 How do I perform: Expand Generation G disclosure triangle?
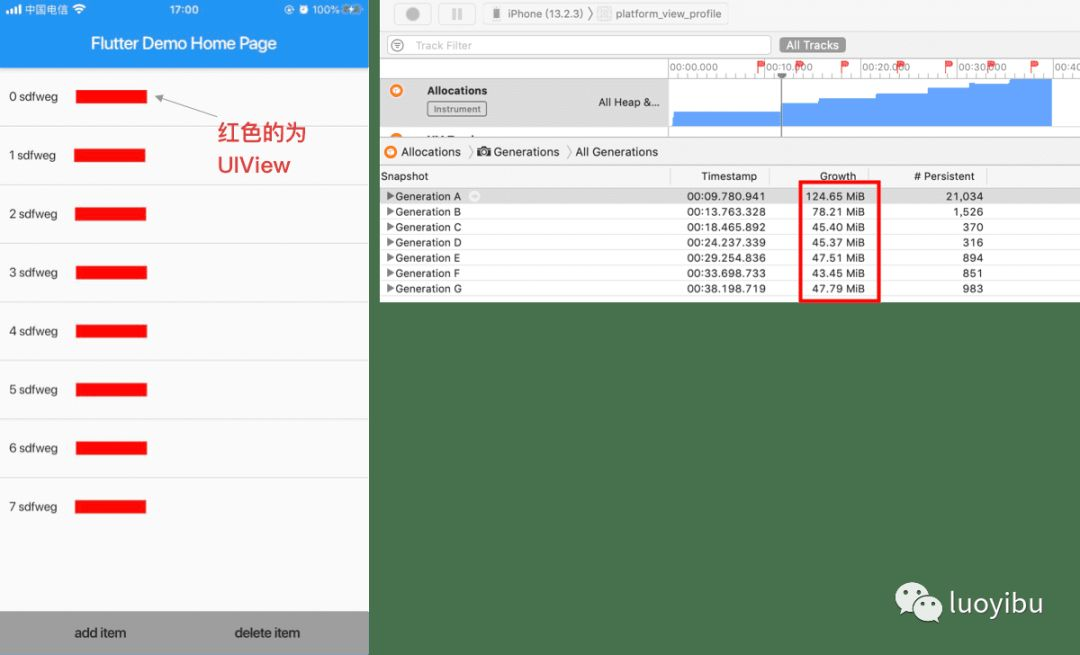[x=391, y=289]
